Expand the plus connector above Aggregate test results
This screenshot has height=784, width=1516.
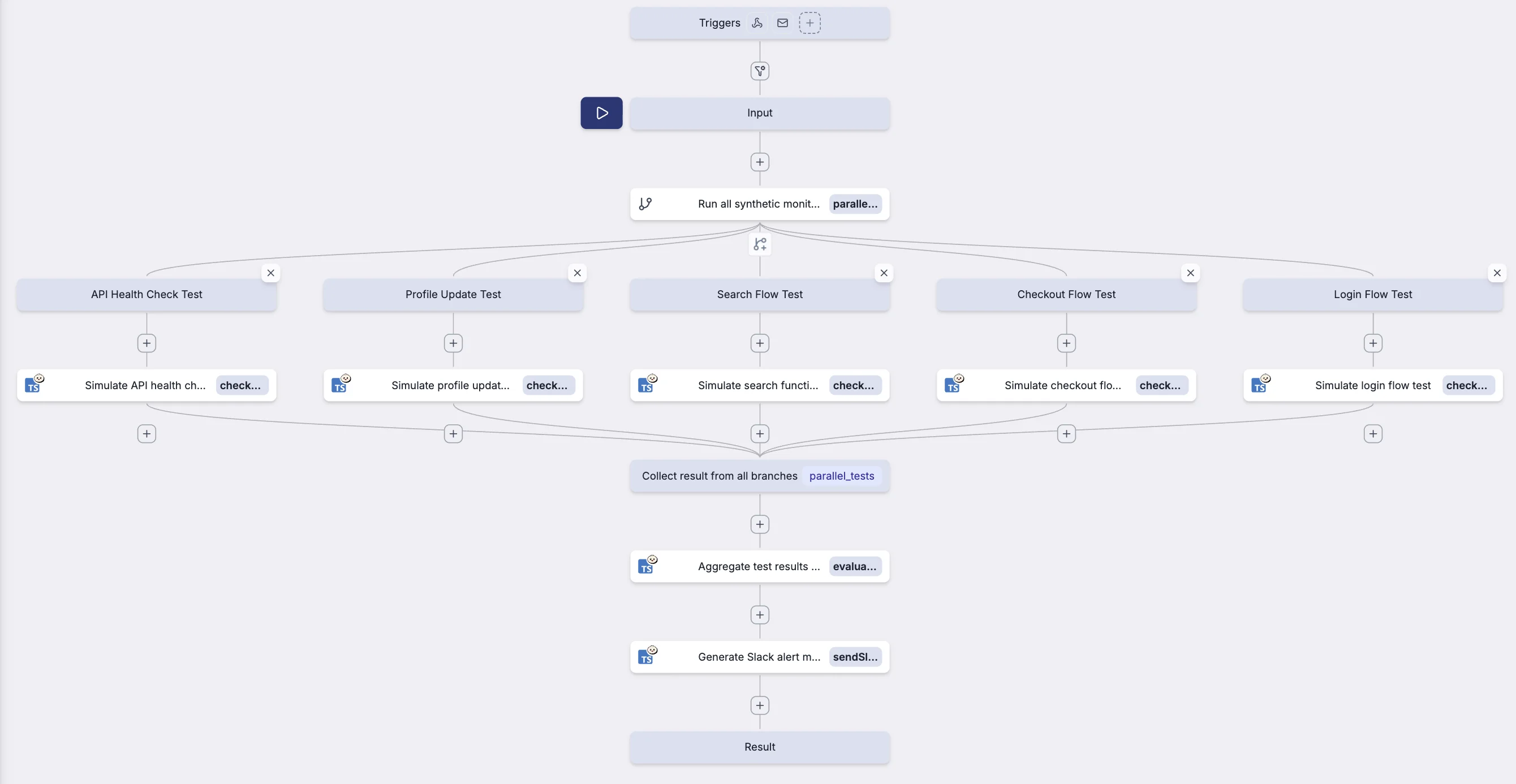tap(759, 524)
